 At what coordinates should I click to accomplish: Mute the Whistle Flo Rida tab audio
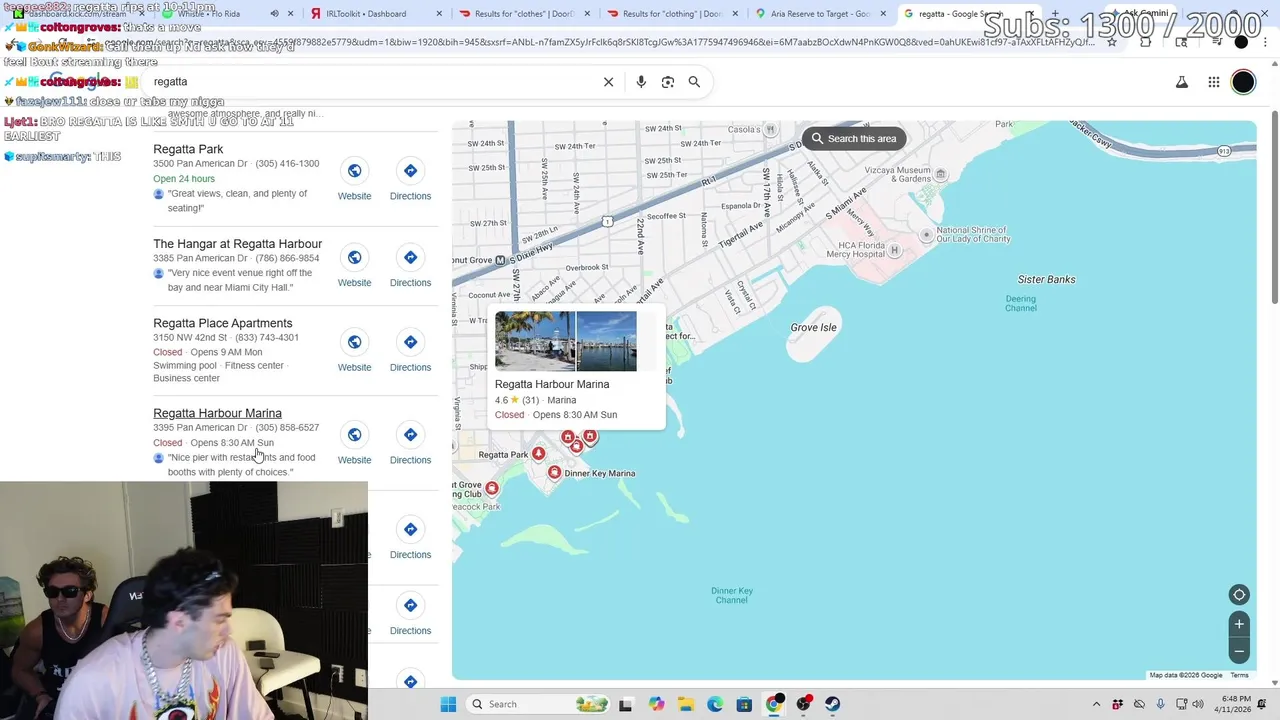pos(275,14)
